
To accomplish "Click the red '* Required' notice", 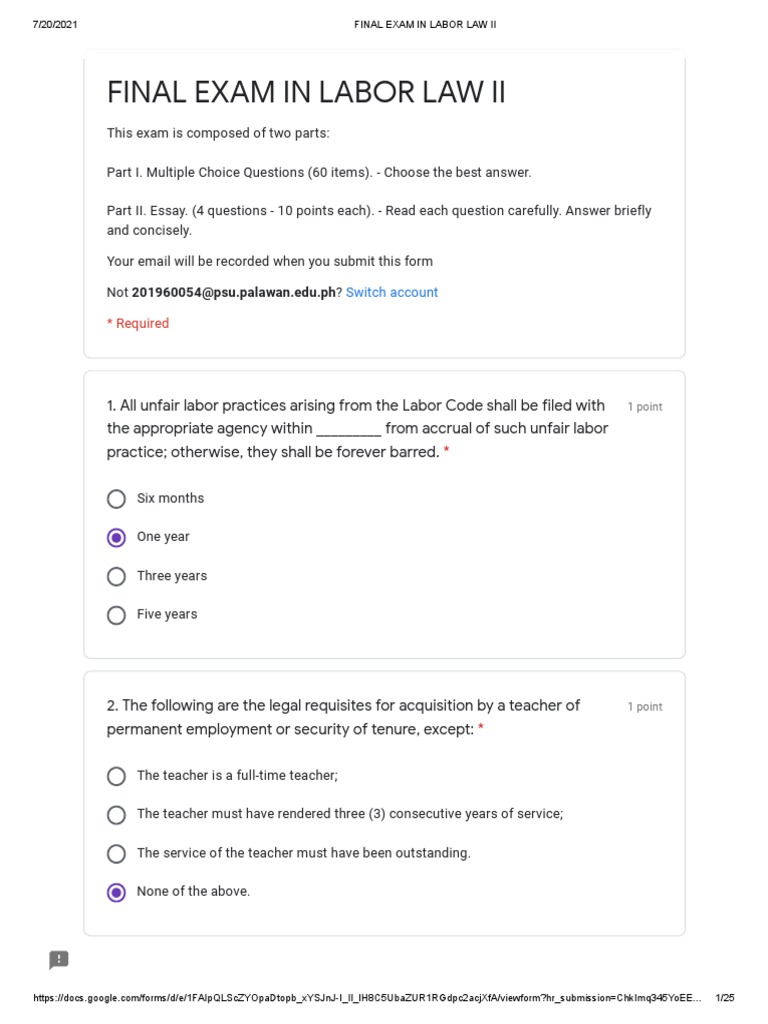I will click(138, 324).
